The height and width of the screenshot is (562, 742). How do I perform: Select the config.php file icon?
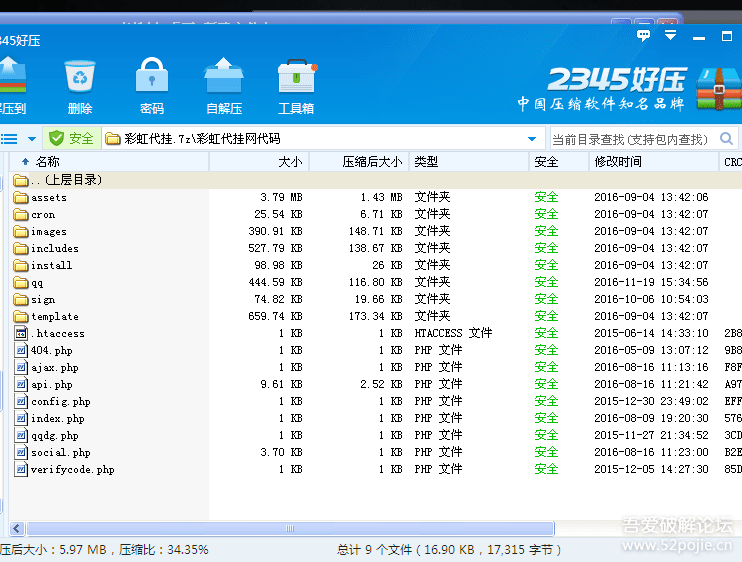coord(21,402)
